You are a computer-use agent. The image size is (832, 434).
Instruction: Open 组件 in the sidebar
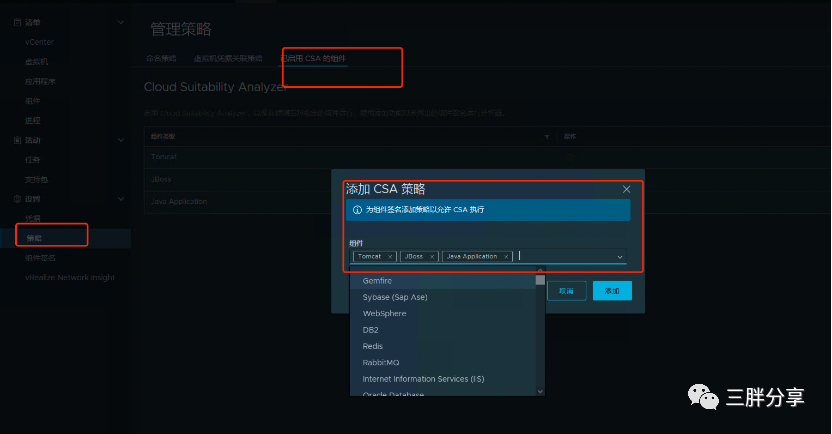[32, 101]
